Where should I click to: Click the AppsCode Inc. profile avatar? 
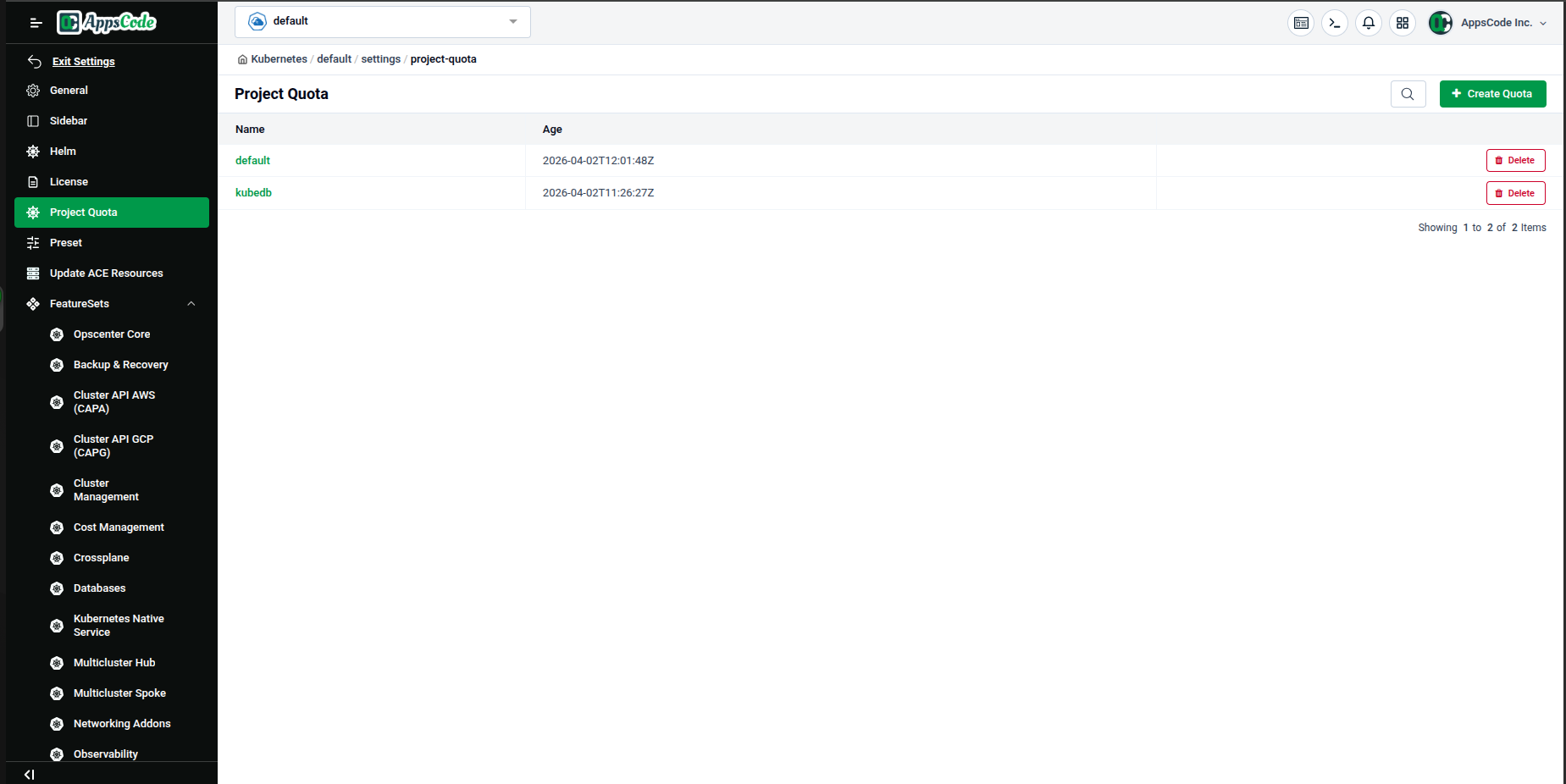coord(1440,23)
